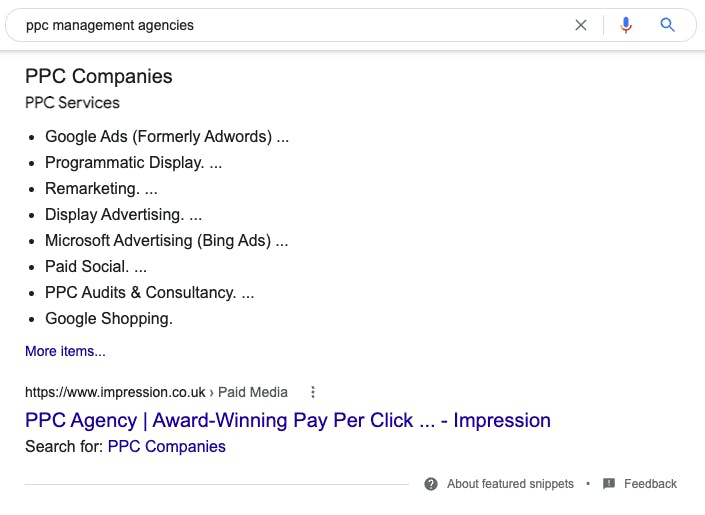Select Google Ads (Formerly Adwords) list item
The image size is (705, 515).
coord(167,137)
